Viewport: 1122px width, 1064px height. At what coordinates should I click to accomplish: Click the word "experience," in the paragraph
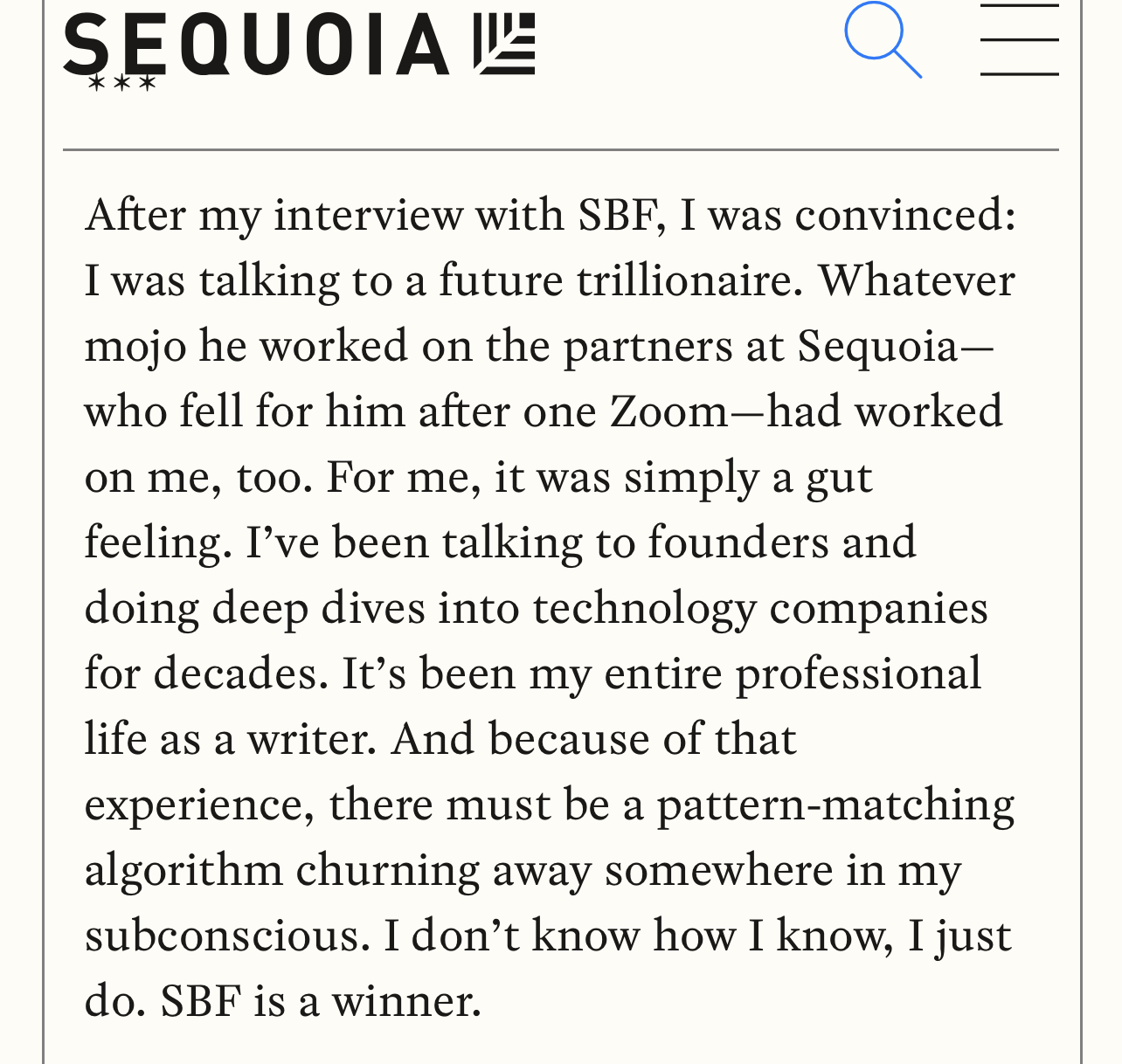[200, 805]
